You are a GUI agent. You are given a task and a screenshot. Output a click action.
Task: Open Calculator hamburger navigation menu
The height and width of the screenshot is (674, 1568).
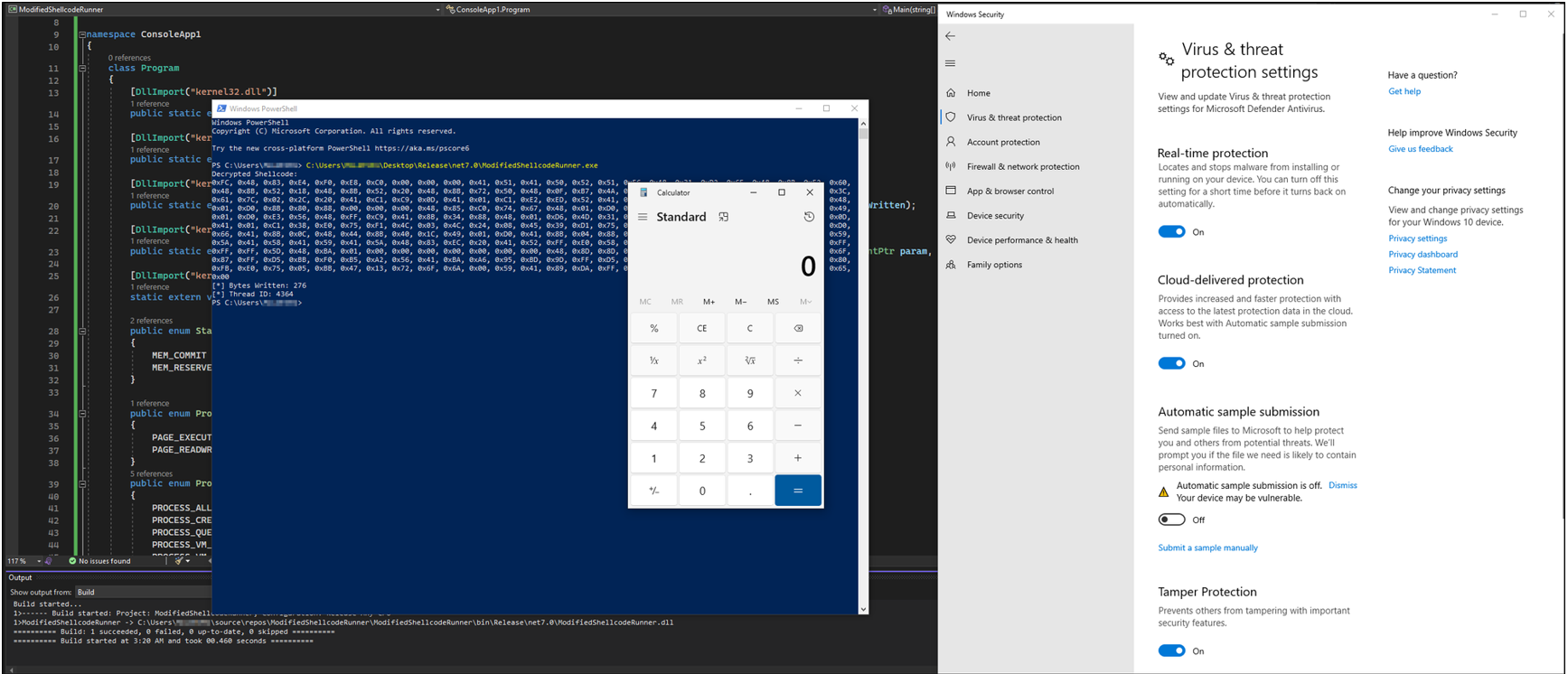pos(643,217)
